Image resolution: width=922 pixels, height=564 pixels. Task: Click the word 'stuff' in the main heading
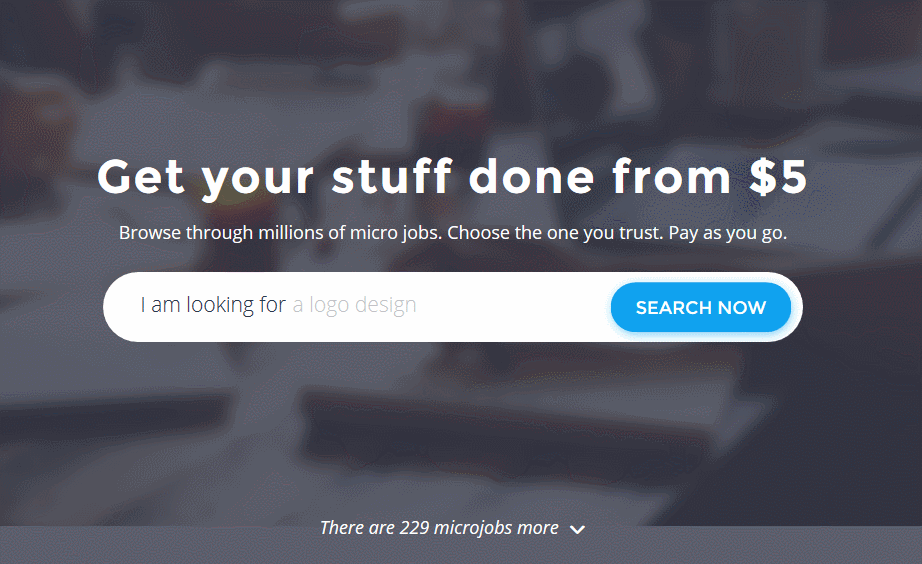(x=392, y=176)
